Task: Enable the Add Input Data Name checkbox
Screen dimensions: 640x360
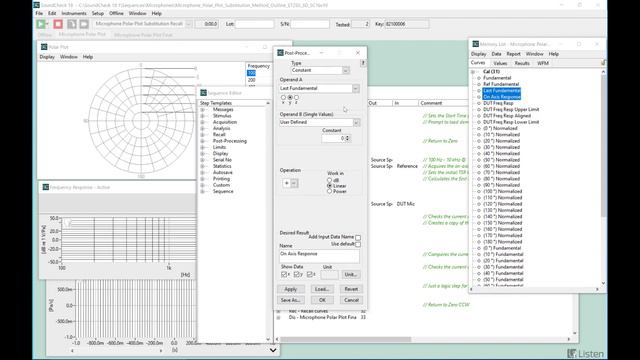Action: pyautogui.click(x=358, y=237)
